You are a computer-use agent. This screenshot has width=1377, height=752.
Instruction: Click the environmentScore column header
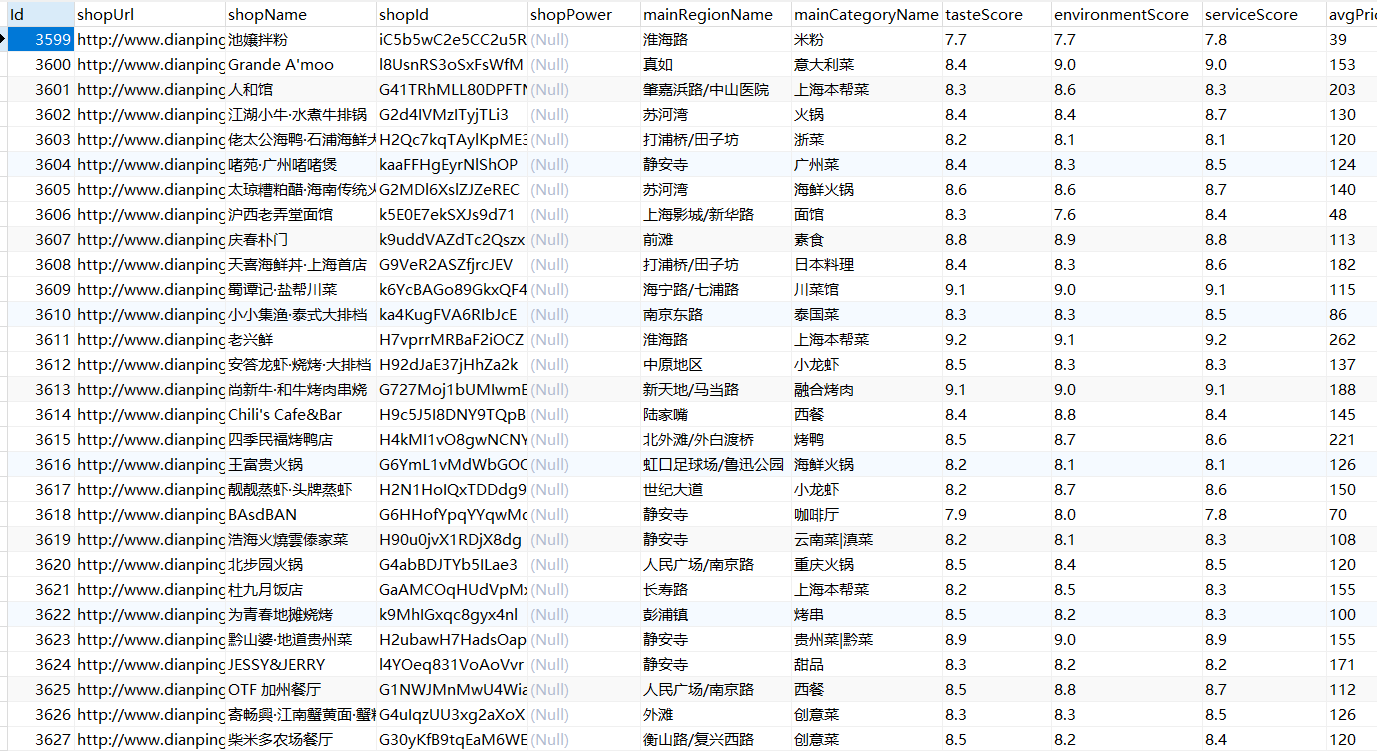[x=1127, y=14]
